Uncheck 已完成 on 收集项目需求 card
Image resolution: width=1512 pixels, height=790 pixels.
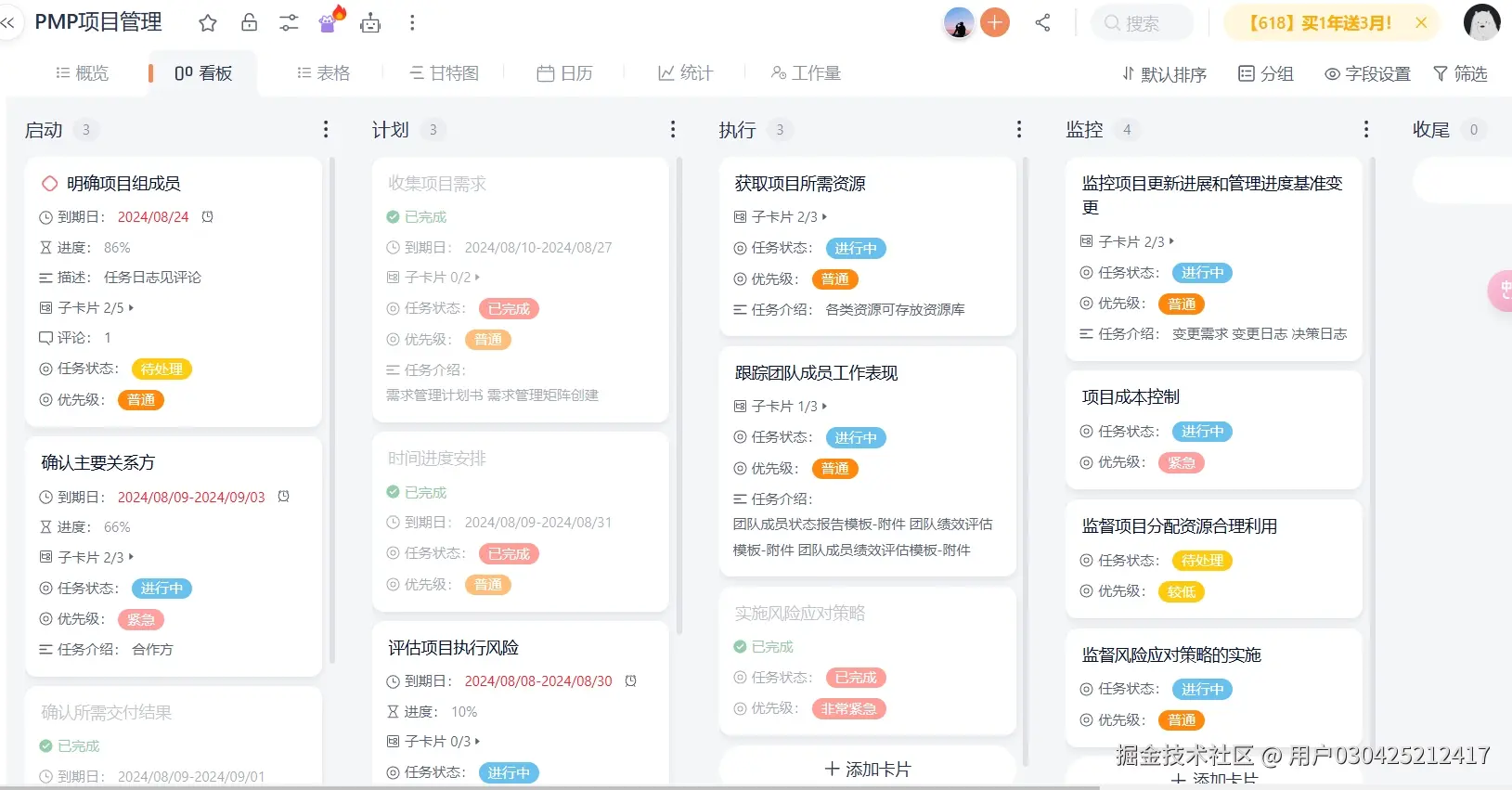point(393,217)
